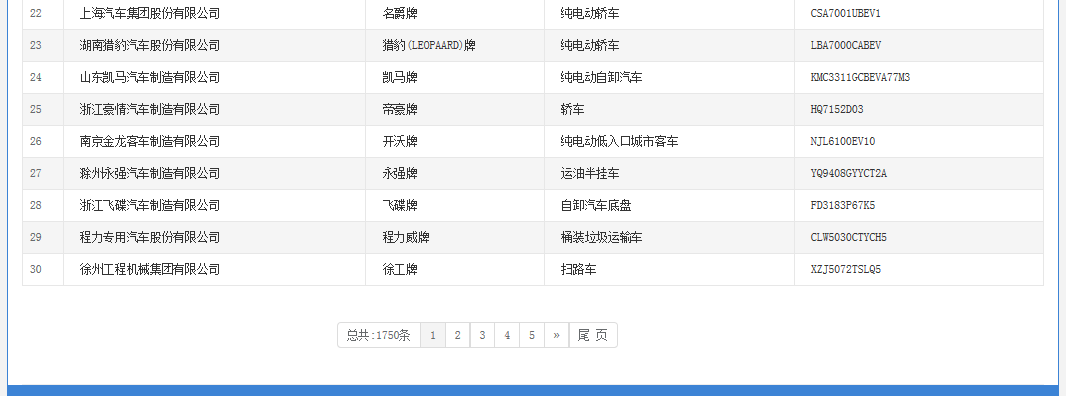Click vehicle type 运油半挂车
Screen dimensions: 1066x396
click(x=590, y=174)
